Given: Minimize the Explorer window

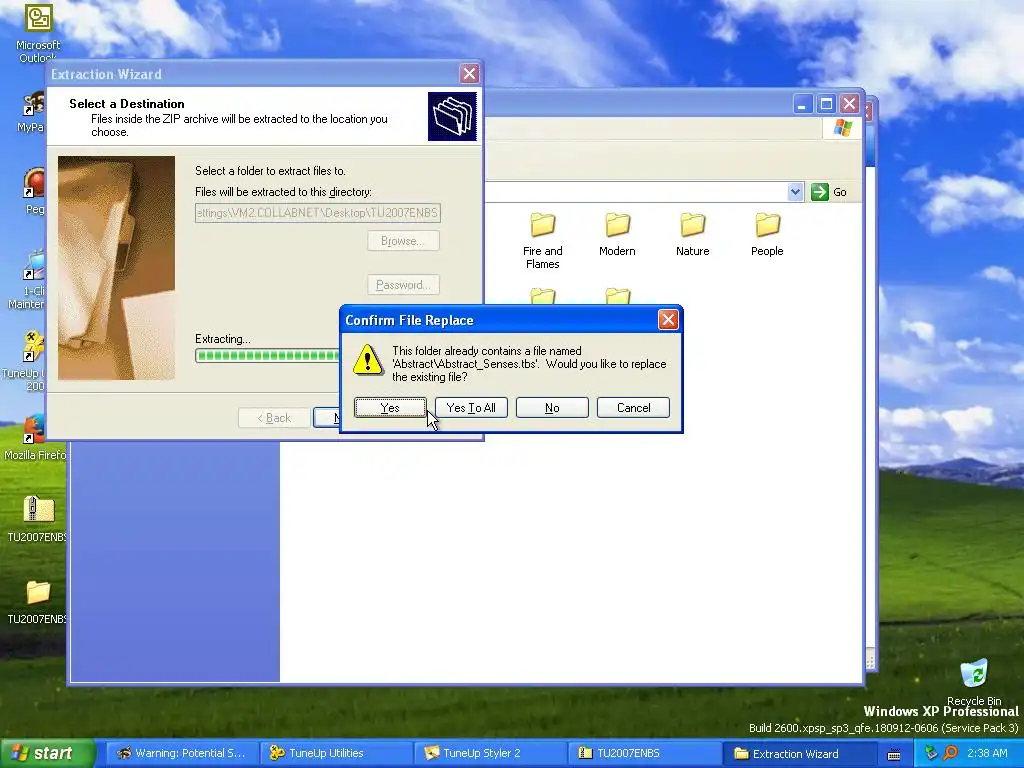Looking at the screenshot, I should point(803,104).
